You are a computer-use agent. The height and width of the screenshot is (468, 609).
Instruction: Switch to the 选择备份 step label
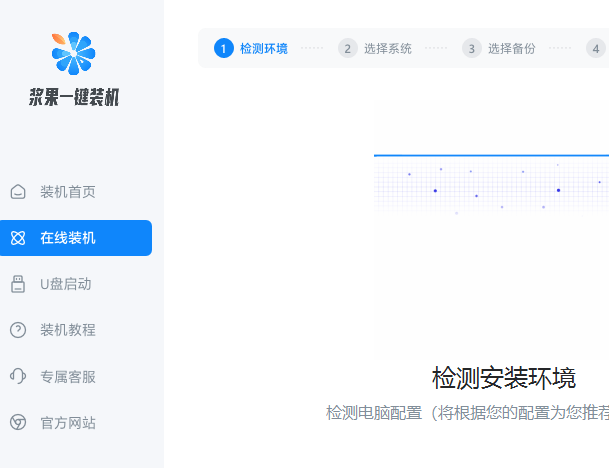(512, 48)
